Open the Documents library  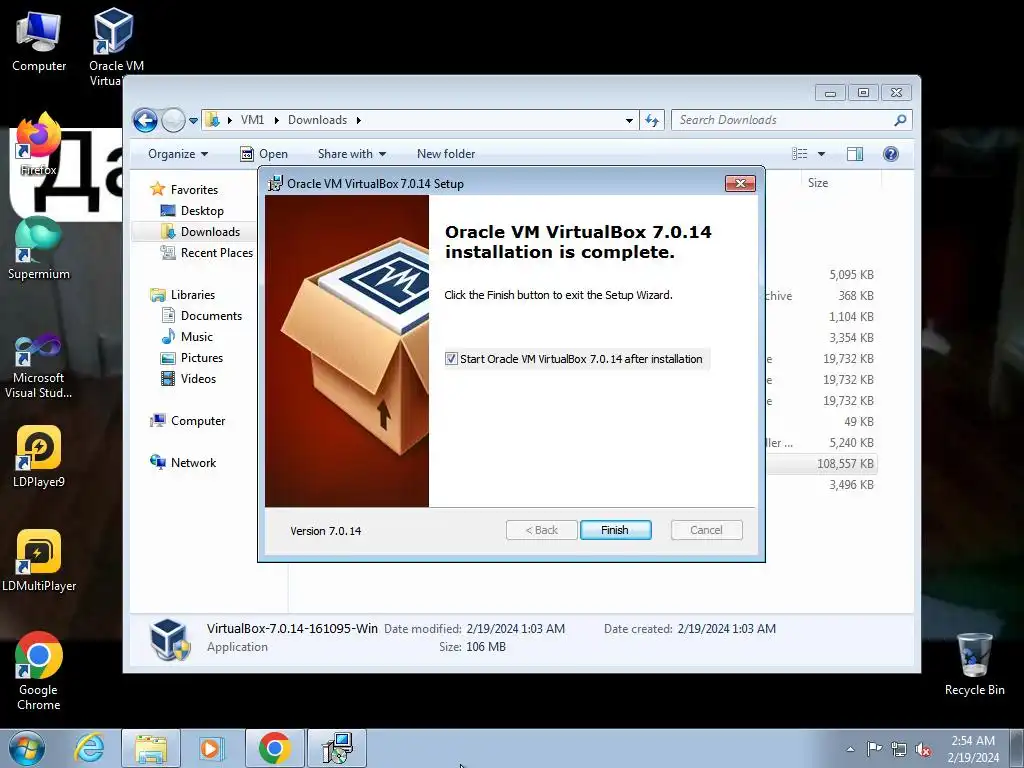211,316
